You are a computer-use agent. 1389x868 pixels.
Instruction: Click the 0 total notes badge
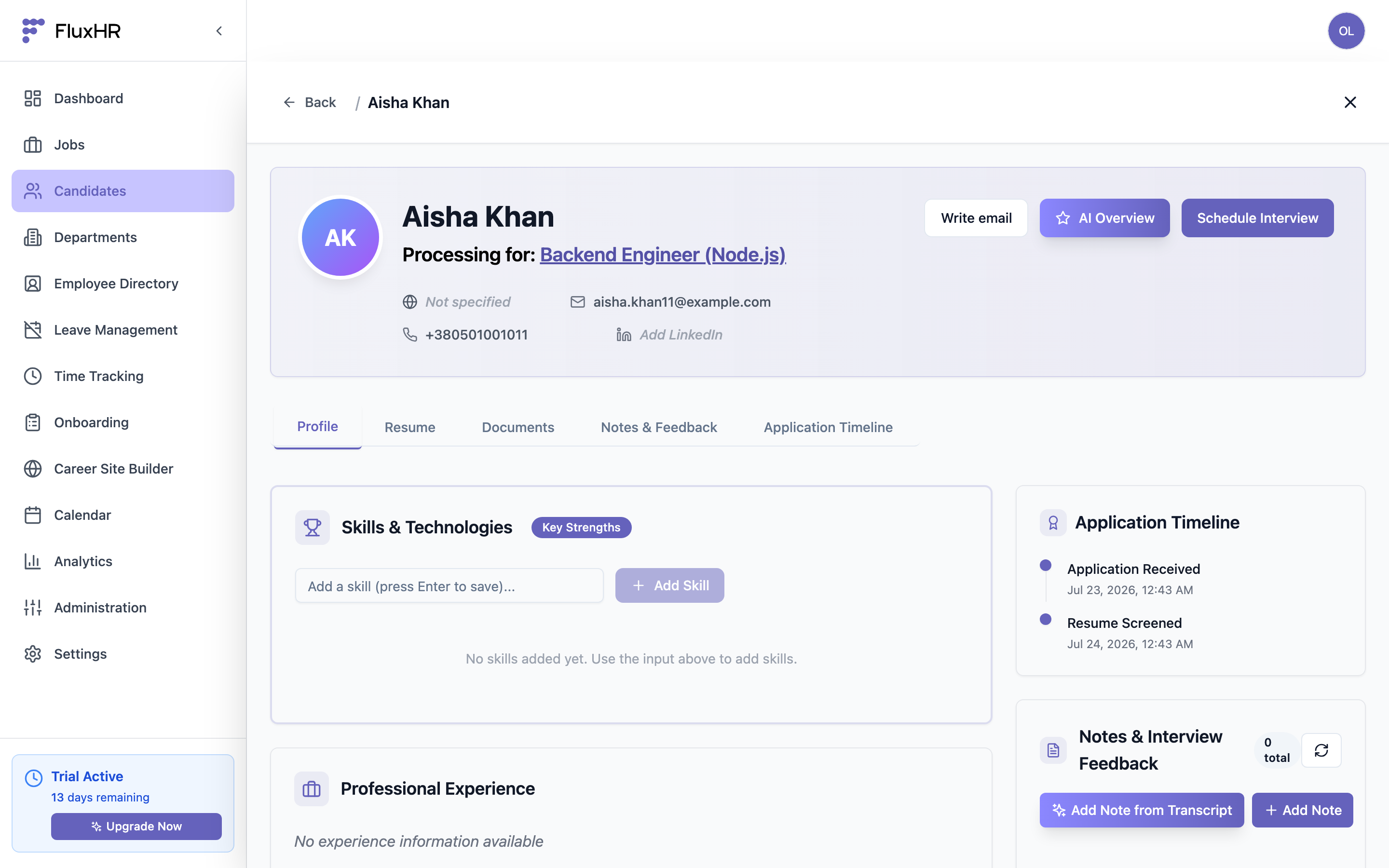[1277, 750]
